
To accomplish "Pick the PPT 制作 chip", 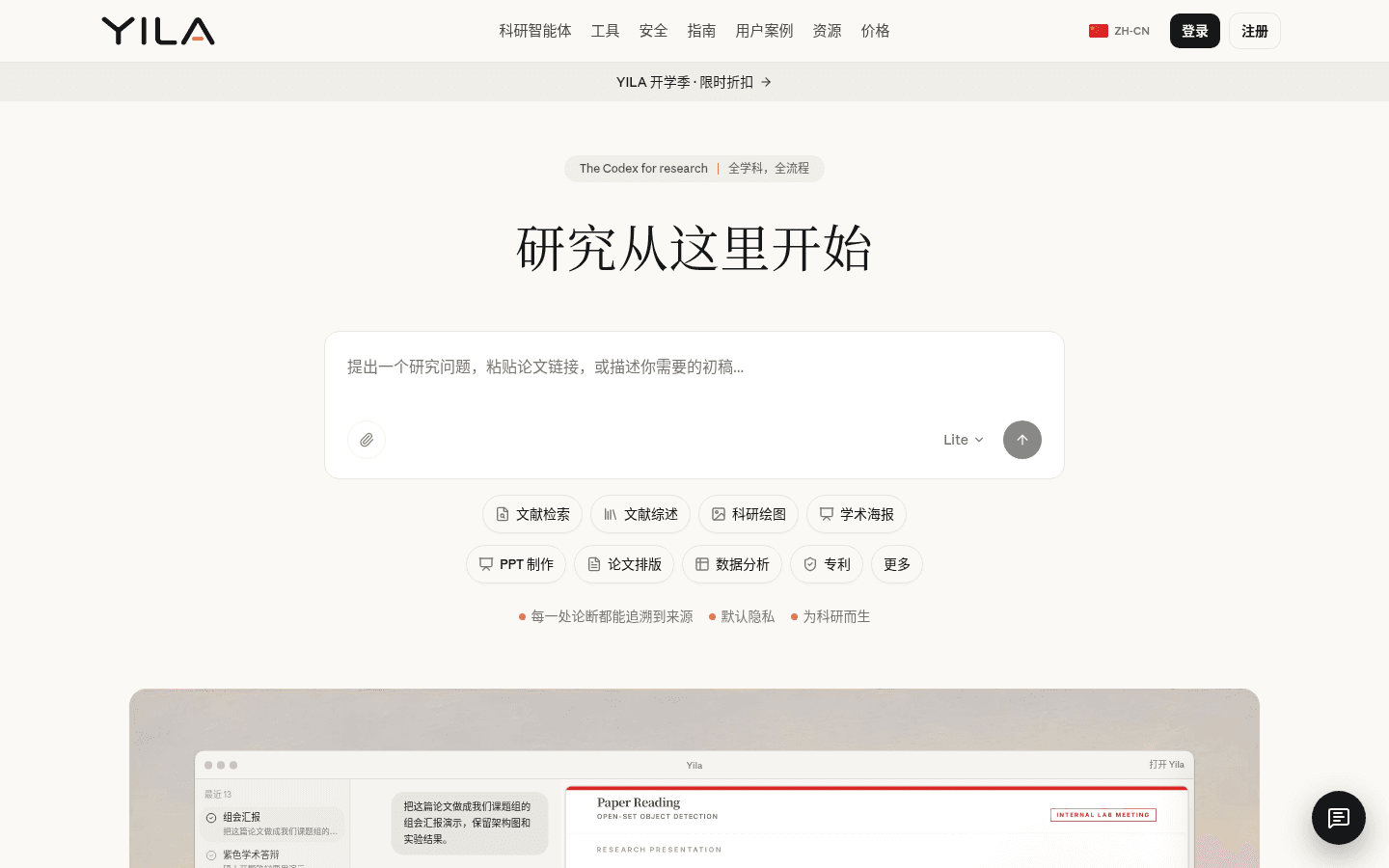I will [516, 564].
